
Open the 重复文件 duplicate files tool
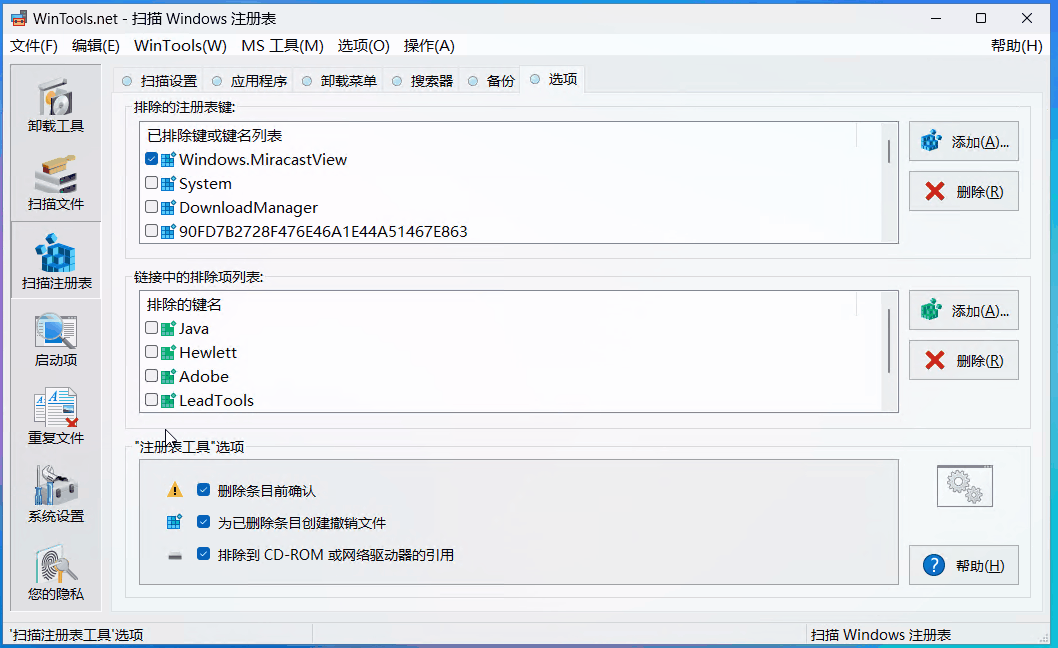pos(56,417)
